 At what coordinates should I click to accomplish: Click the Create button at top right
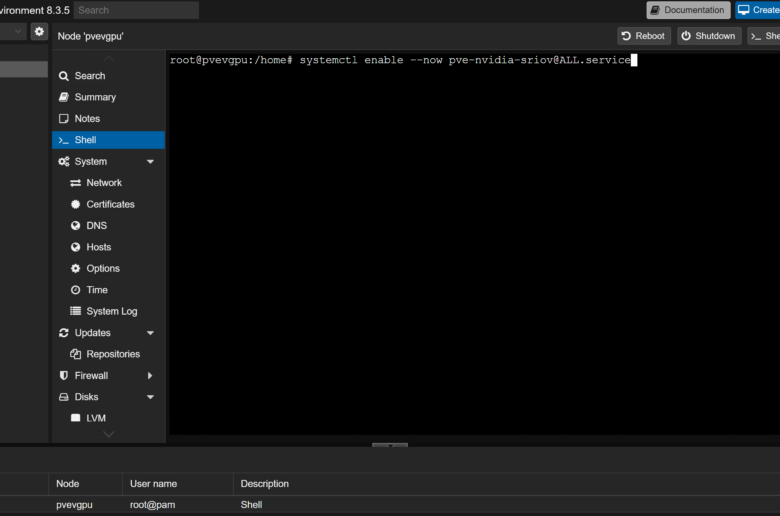click(x=758, y=10)
